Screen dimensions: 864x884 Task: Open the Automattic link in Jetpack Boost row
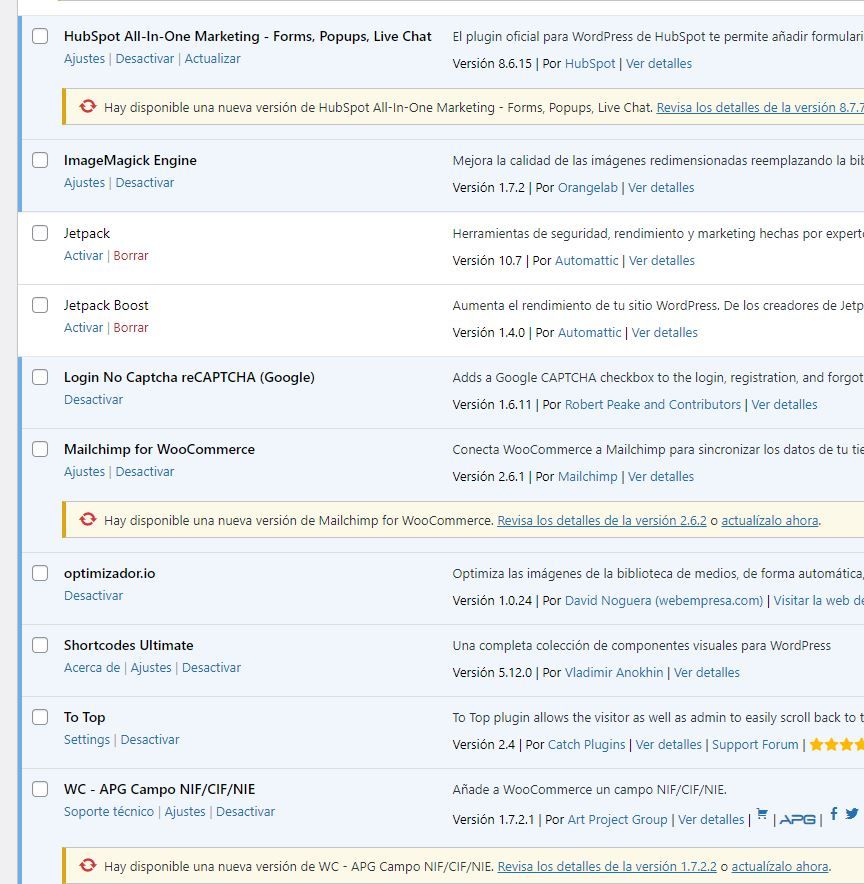pyautogui.click(x=590, y=333)
